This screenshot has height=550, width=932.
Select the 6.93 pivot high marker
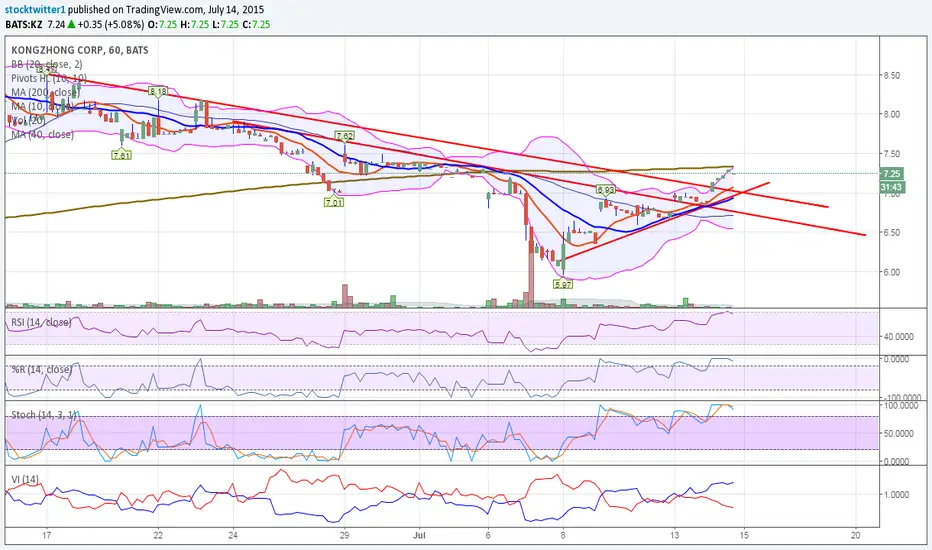click(606, 190)
